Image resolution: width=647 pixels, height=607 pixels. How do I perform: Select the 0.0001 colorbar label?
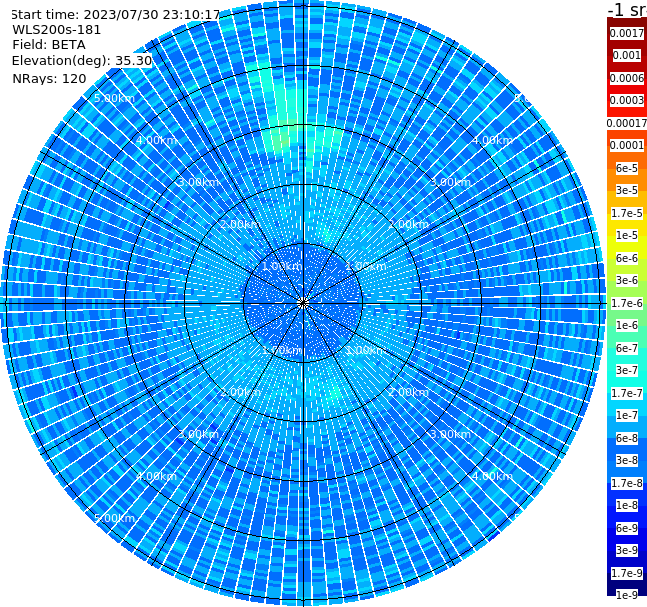627,145
